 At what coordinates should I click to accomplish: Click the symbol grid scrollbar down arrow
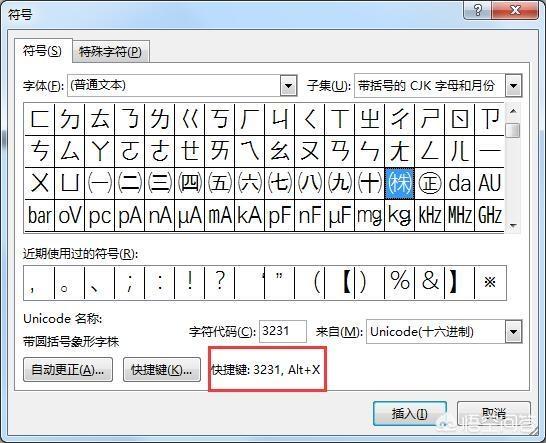[513, 225]
